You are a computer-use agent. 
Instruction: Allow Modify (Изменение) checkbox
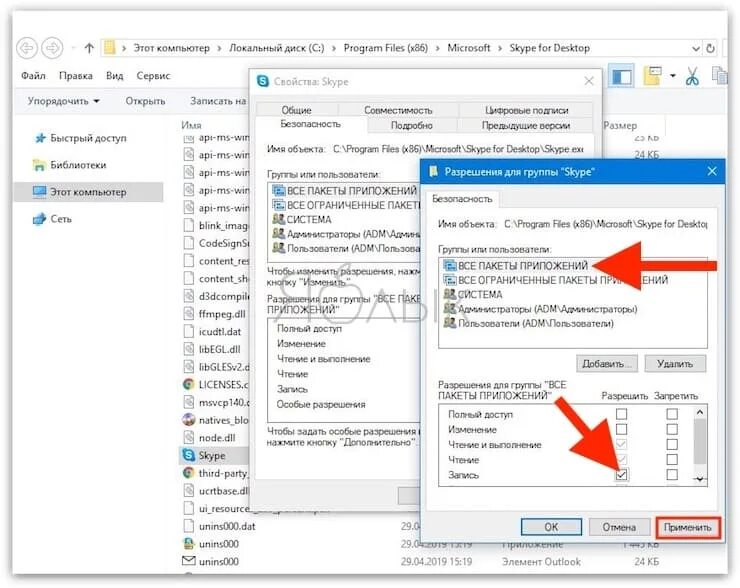point(622,429)
